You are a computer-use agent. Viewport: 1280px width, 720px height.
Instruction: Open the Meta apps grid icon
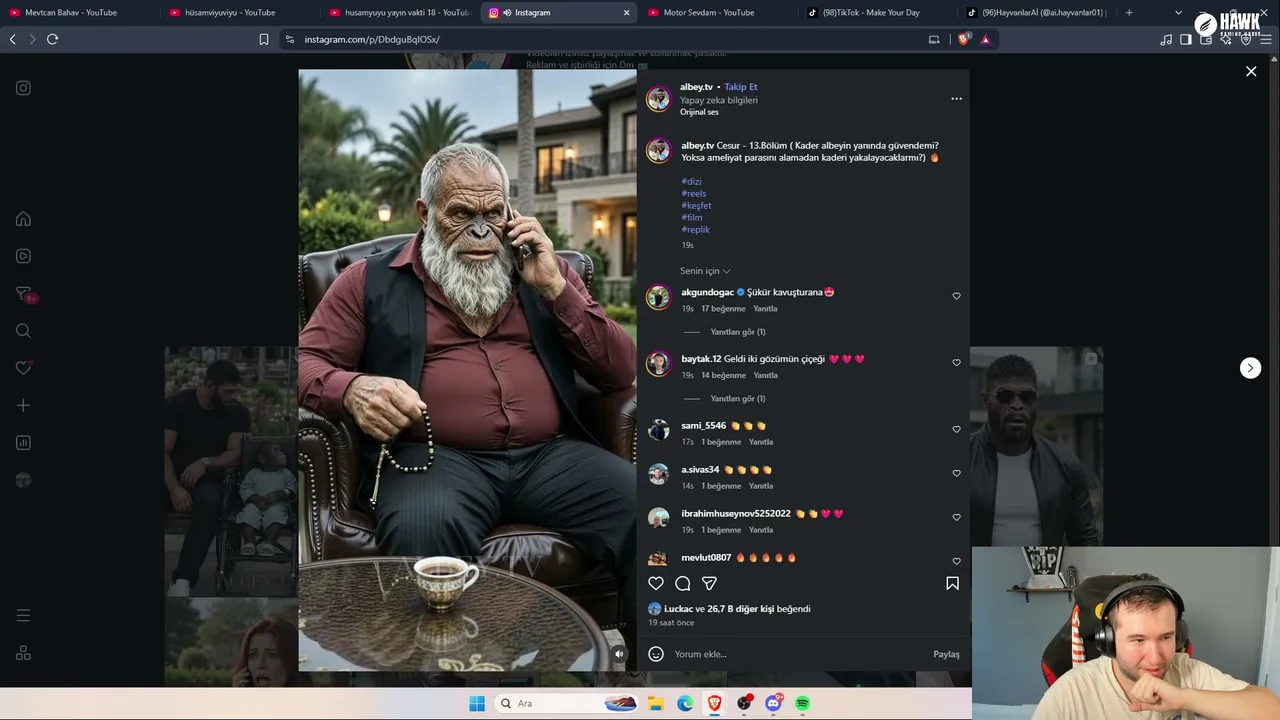click(23, 653)
